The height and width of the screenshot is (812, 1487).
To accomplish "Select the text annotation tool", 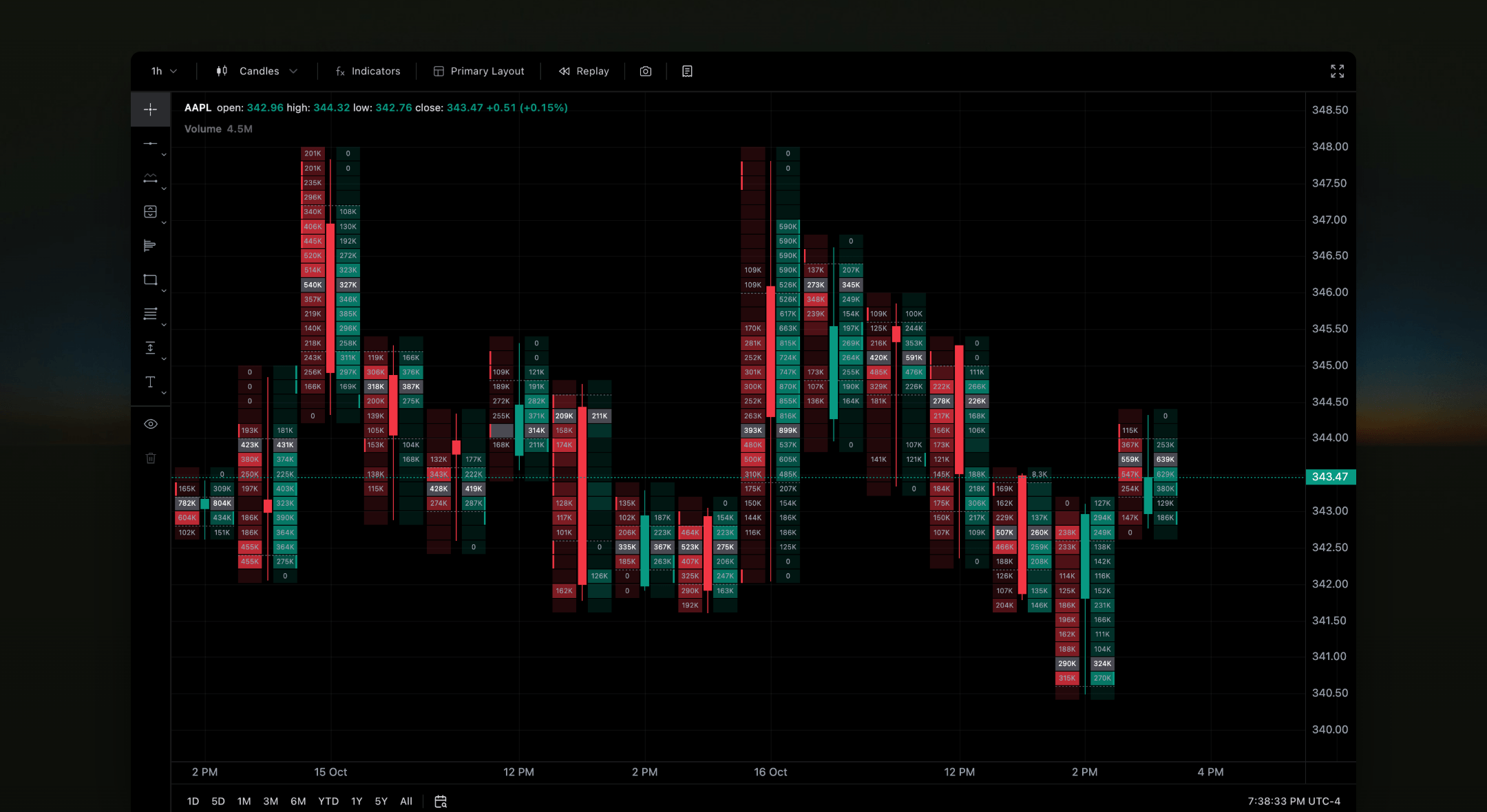I will click(x=150, y=382).
